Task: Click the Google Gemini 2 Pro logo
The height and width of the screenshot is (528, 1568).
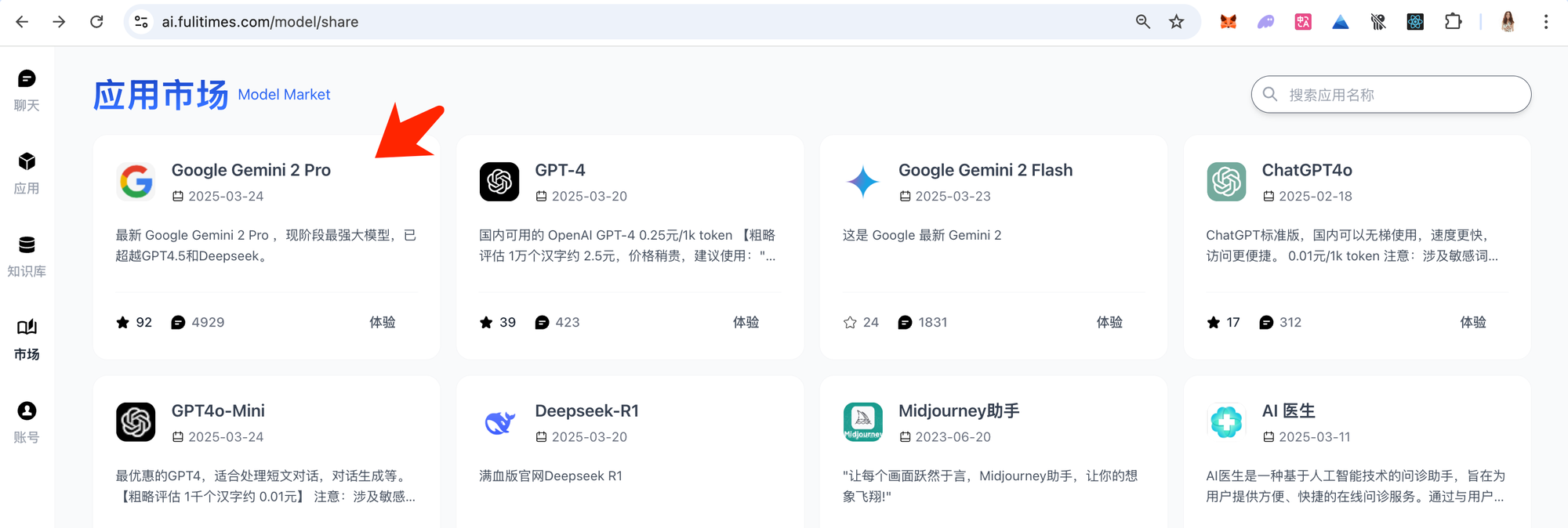Action: pyautogui.click(x=136, y=182)
